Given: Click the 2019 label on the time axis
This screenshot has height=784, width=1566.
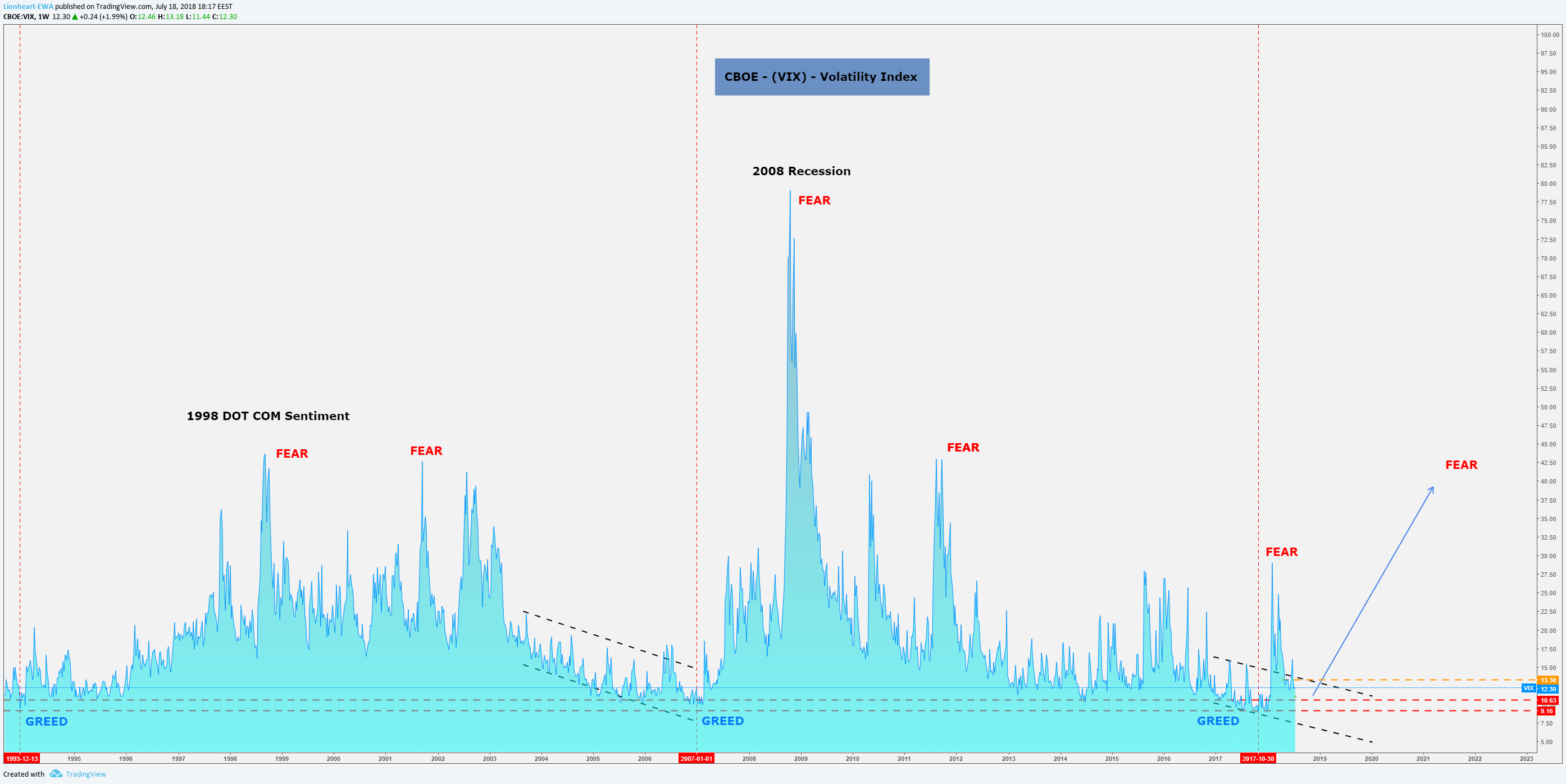Looking at the screenshot, I should pyautogui.click(x=1319, y=759).
